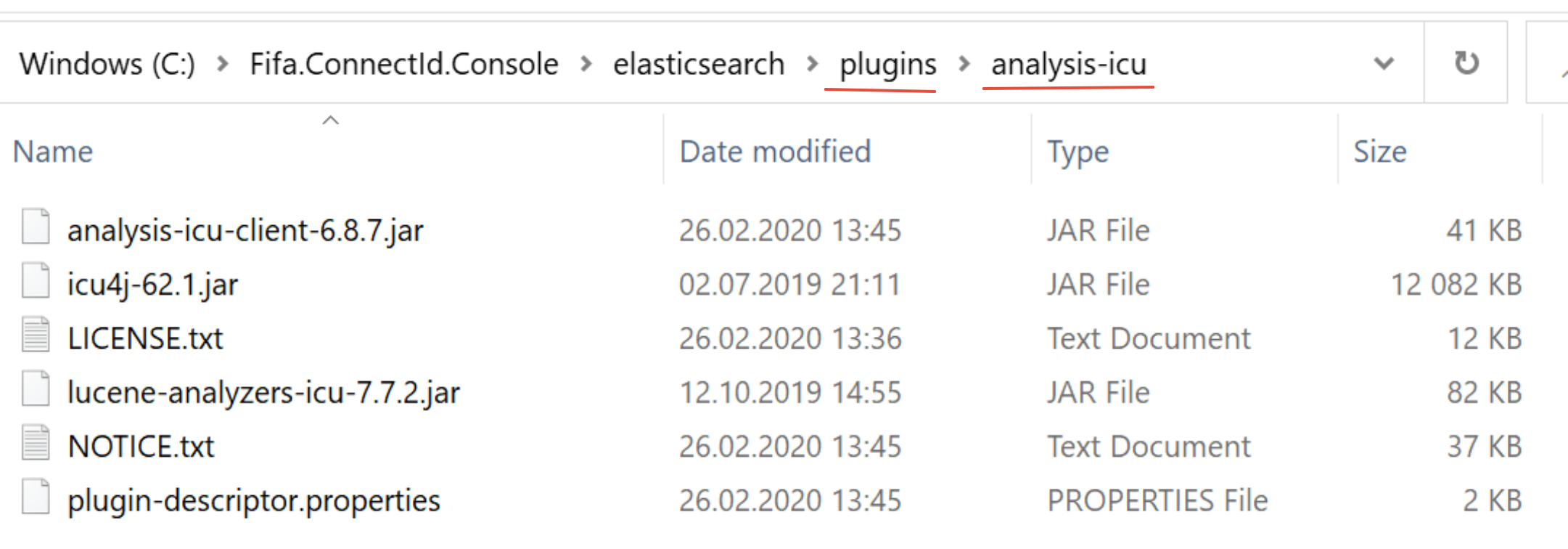
Task: Open the address bar history dropdown
Action: 1384,63
